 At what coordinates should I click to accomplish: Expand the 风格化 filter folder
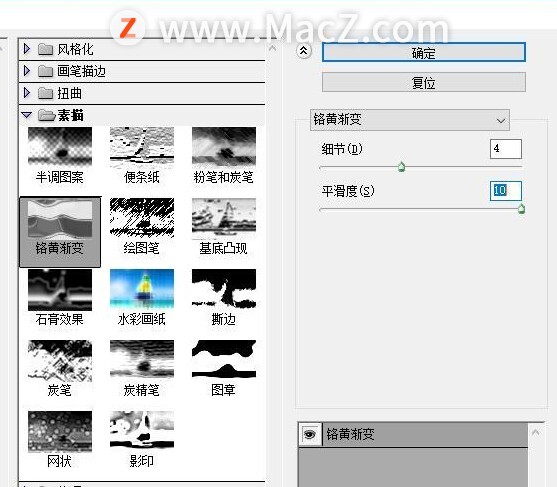click(27, 49)
